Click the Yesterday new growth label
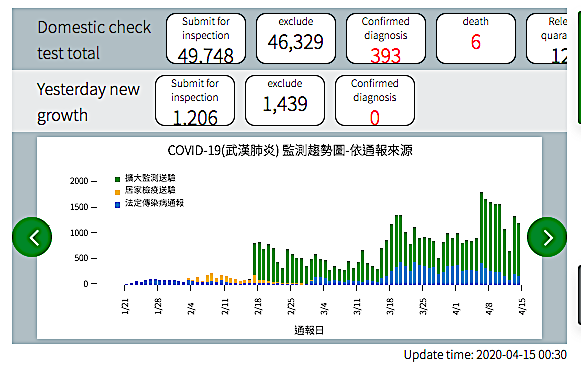The height and width of the screenshot is (367, 581). pyautogui.click(x=88, y=102)
